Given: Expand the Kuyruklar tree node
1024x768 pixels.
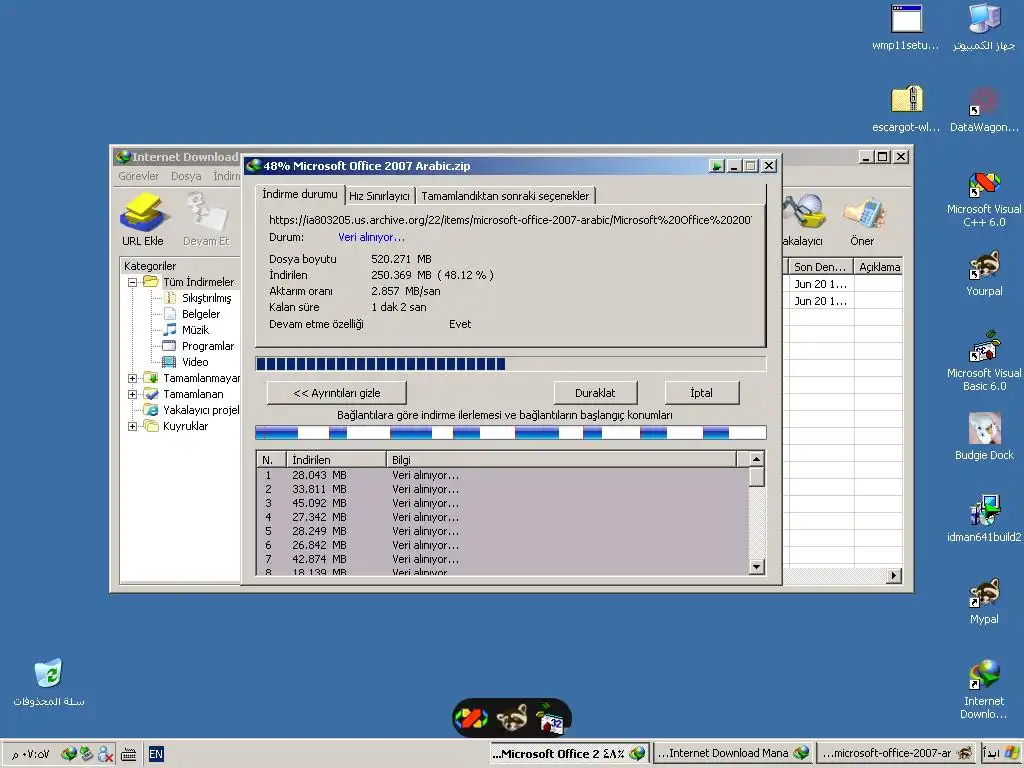Looking at the screenshot, I should (133, 426).
